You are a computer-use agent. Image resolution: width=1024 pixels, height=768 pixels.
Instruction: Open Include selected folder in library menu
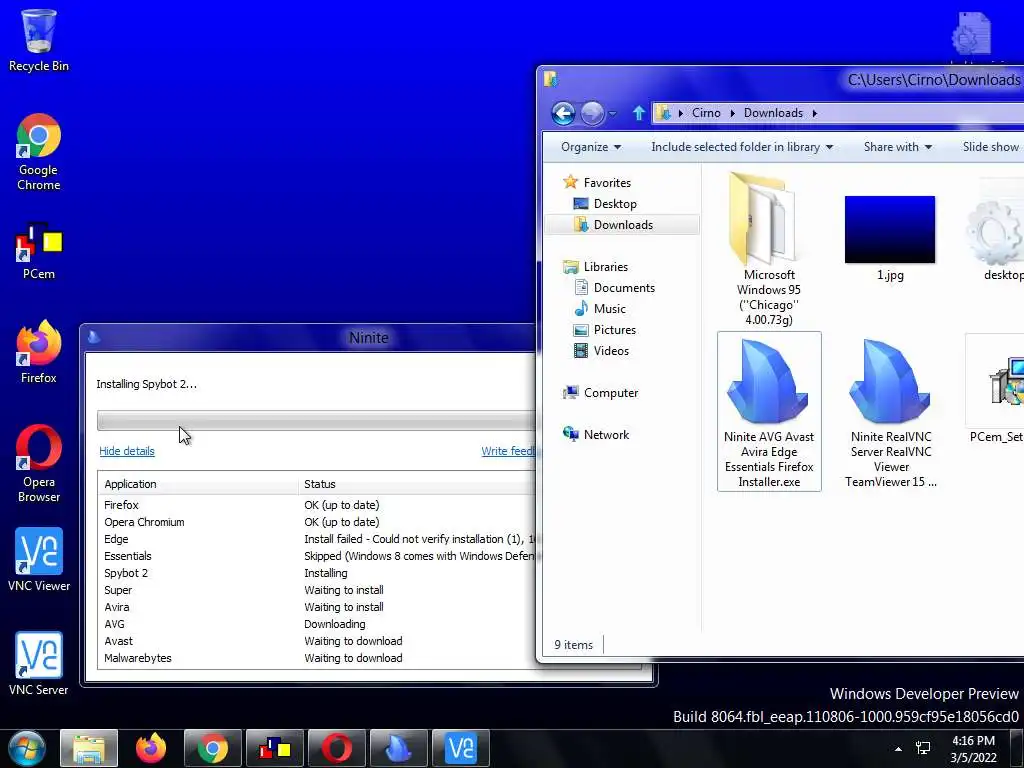coord(742,147)
